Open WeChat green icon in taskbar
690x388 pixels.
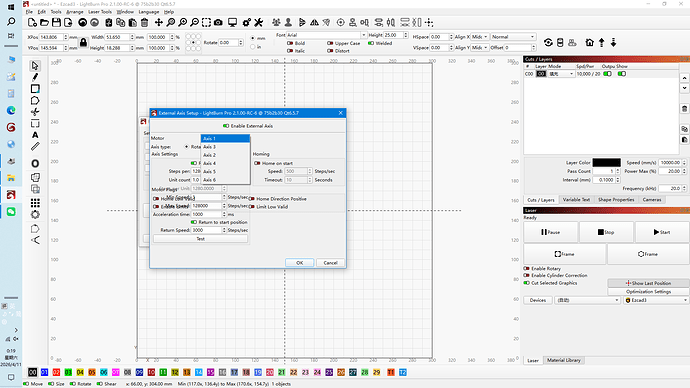click(x=11, y=212)
